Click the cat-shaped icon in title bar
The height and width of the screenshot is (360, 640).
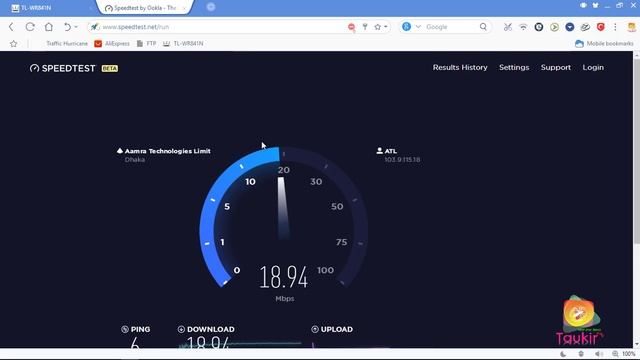coord(583,6)
